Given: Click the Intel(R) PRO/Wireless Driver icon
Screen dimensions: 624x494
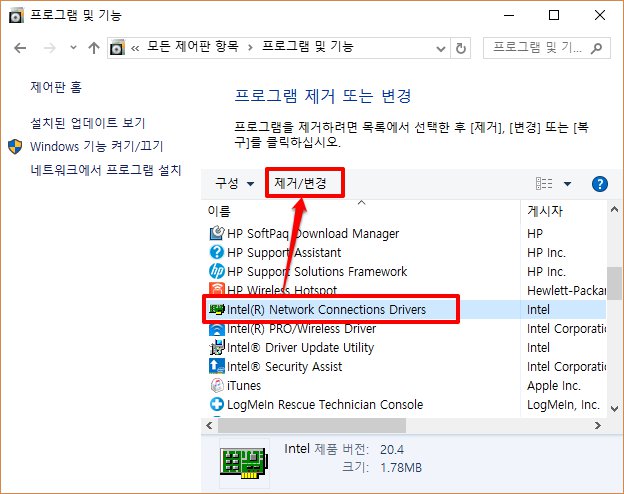Looking at the screenshot, I should tap(217, 329).
